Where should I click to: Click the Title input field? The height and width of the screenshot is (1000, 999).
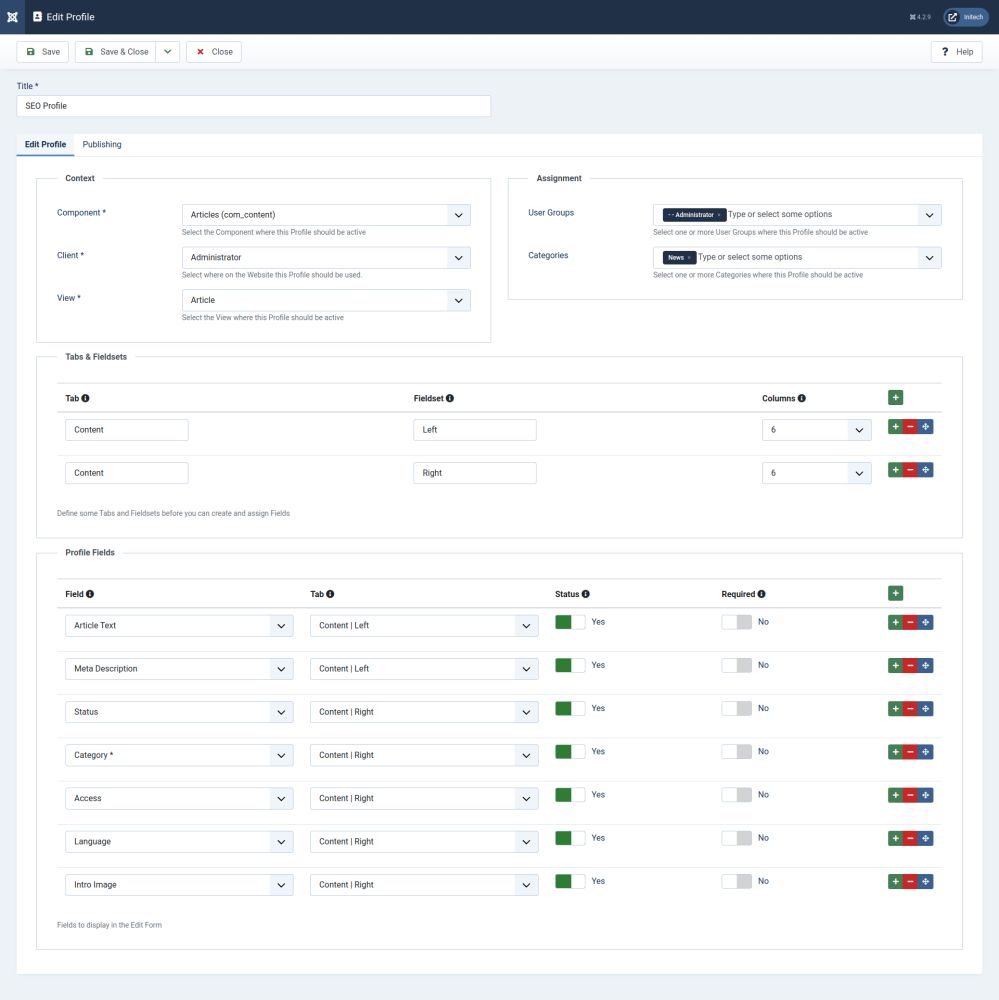[x=254, y=106]
